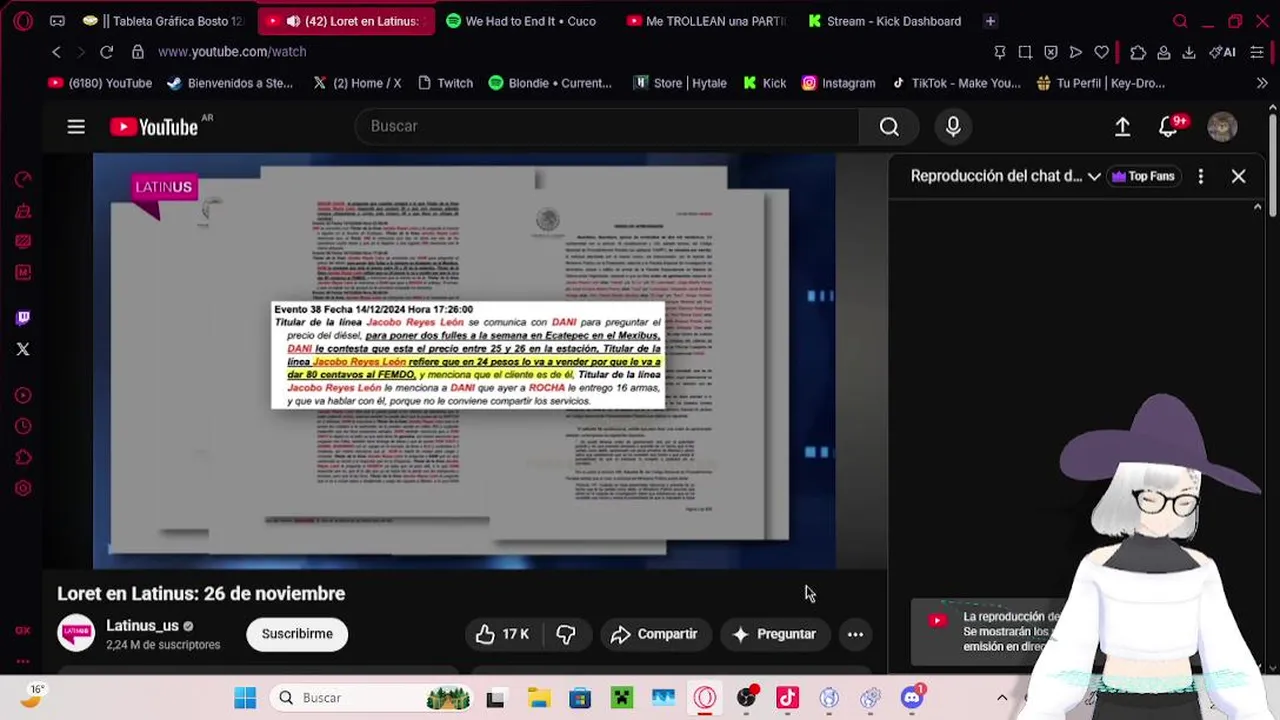The height and width of the screenshot is (720, 1280).
Task: Open the YouTube account avatar menu
Action: click(1222, 126)
